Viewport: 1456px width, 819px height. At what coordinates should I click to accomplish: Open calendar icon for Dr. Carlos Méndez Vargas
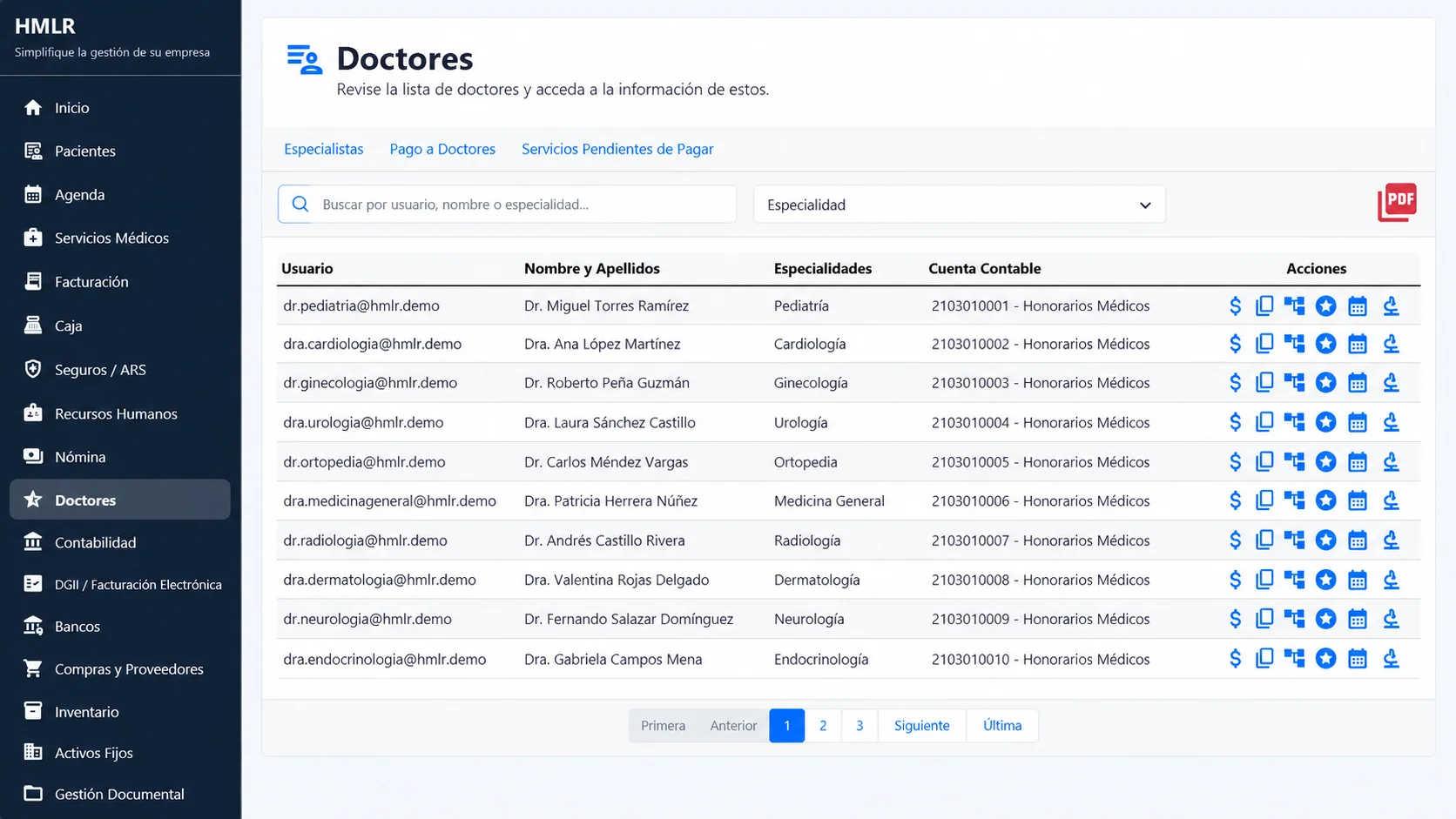1358,462
